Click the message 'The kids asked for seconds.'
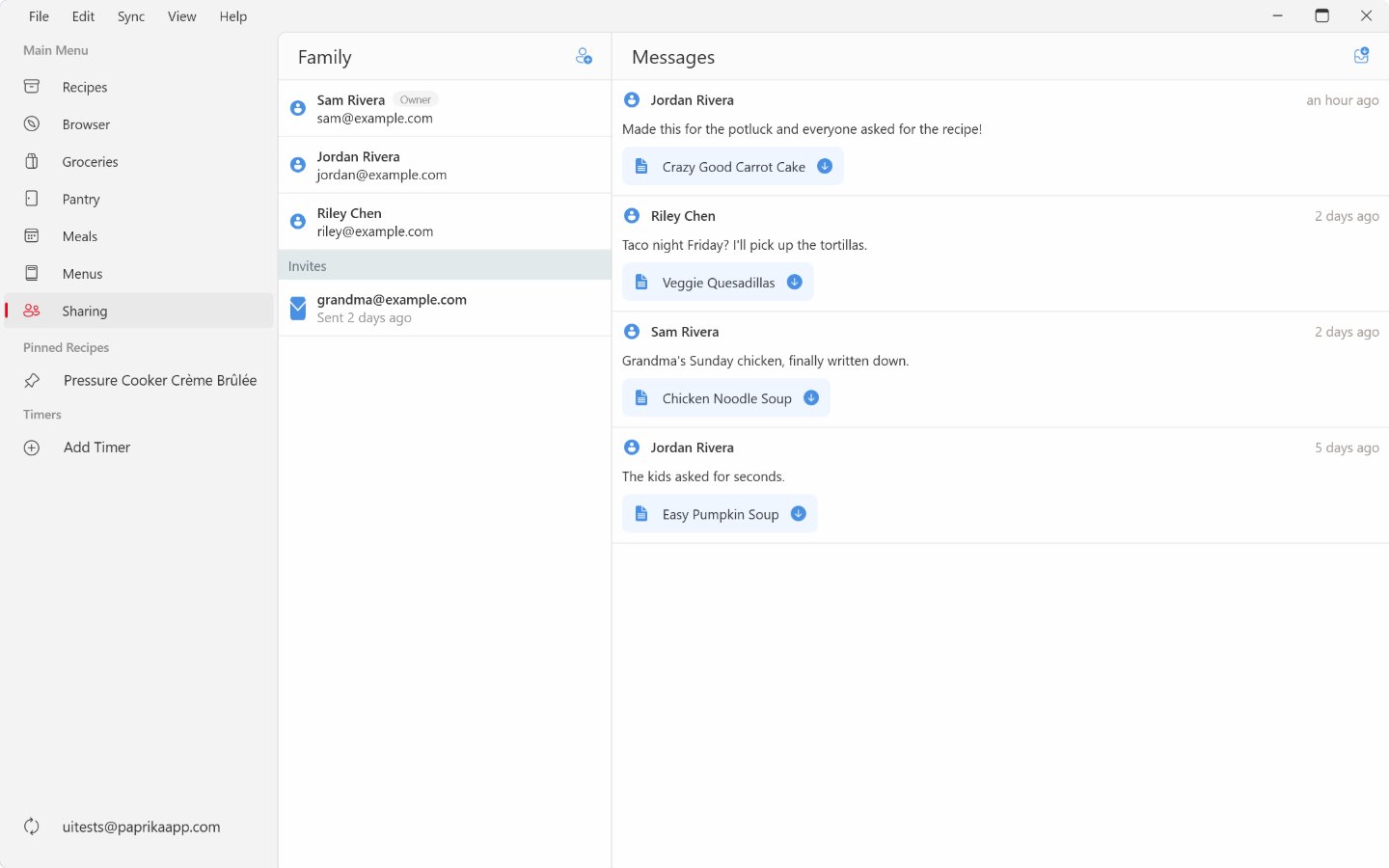 pyautogui.click(x=703, y=476)
